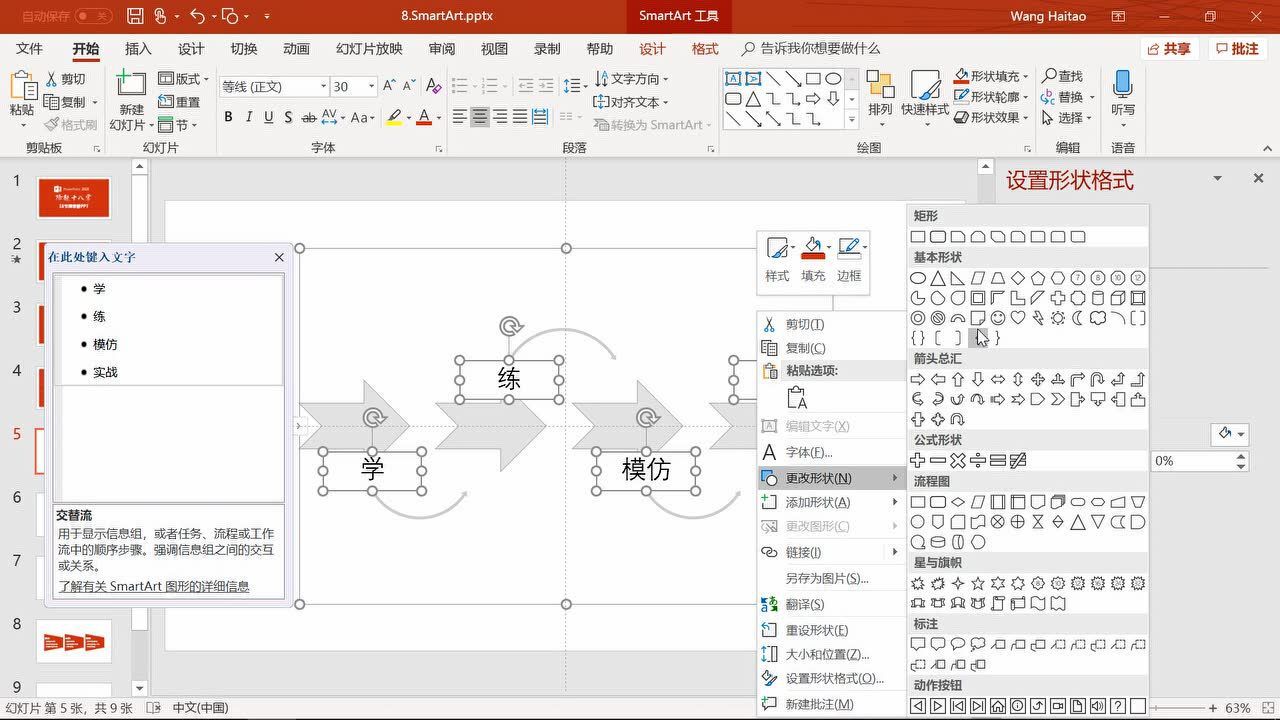The image size is (1280, 720).
Task: Click the Save icon in title bar
Action: coord(135,16)
